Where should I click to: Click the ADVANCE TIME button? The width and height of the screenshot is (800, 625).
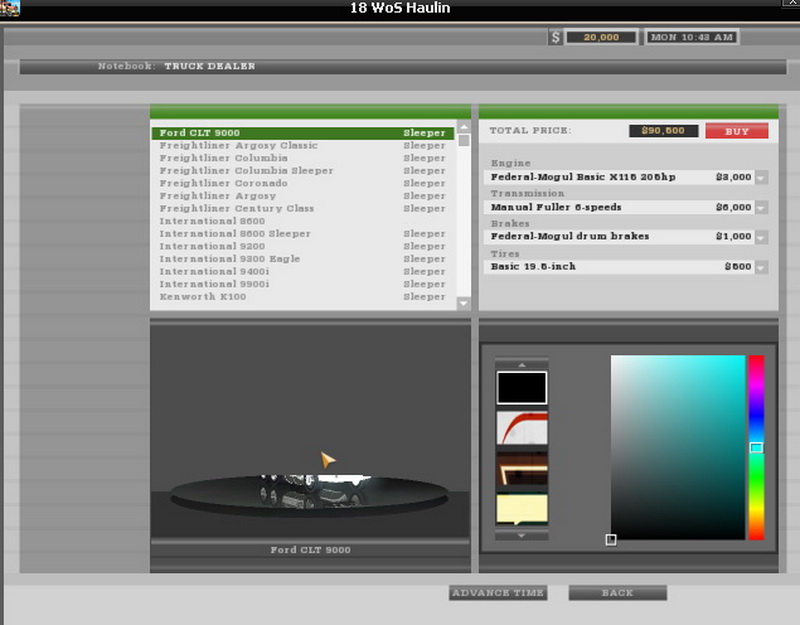[x=498, y=593]
